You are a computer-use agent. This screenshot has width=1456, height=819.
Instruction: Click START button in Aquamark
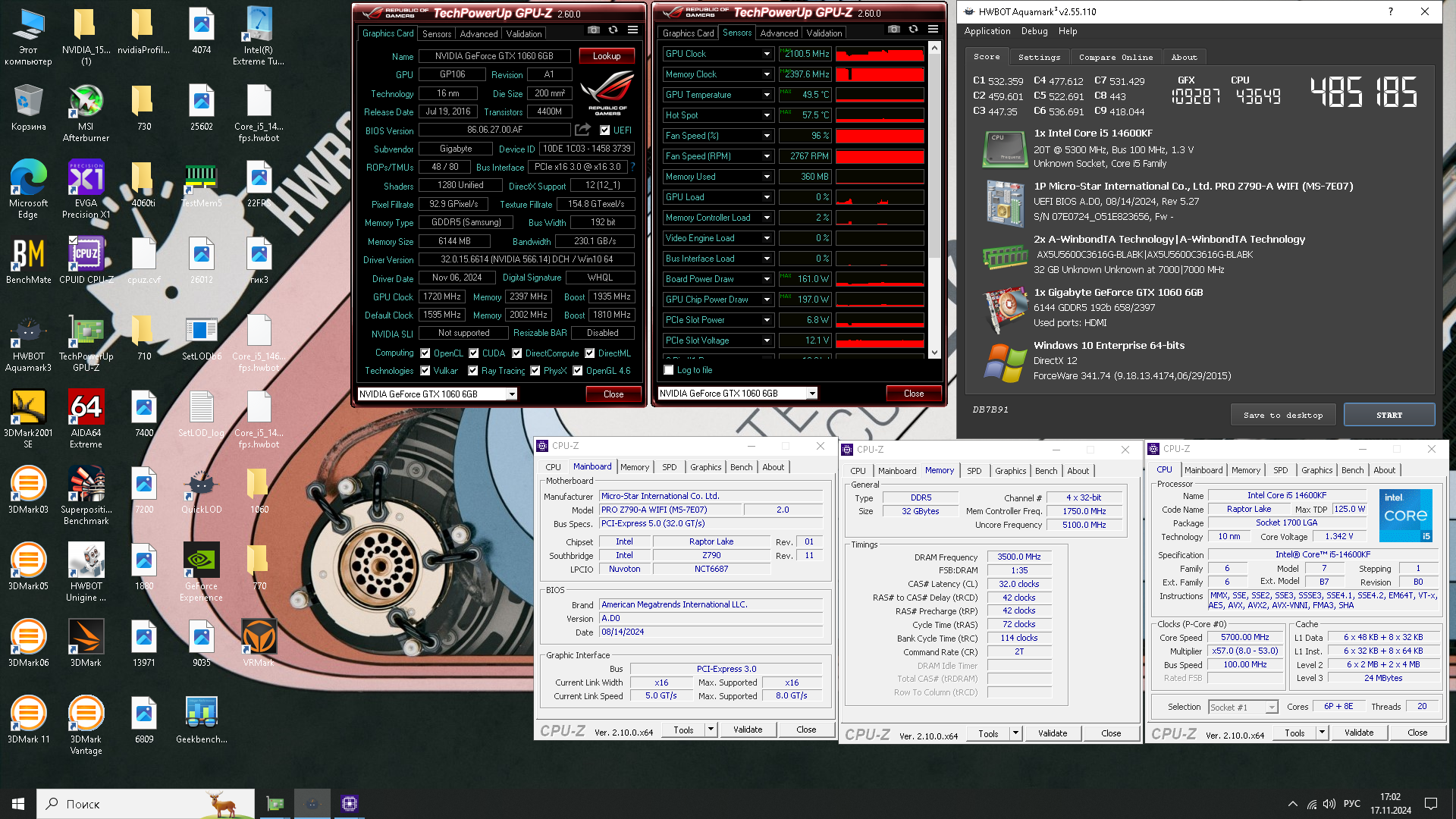click(1389, 415)
